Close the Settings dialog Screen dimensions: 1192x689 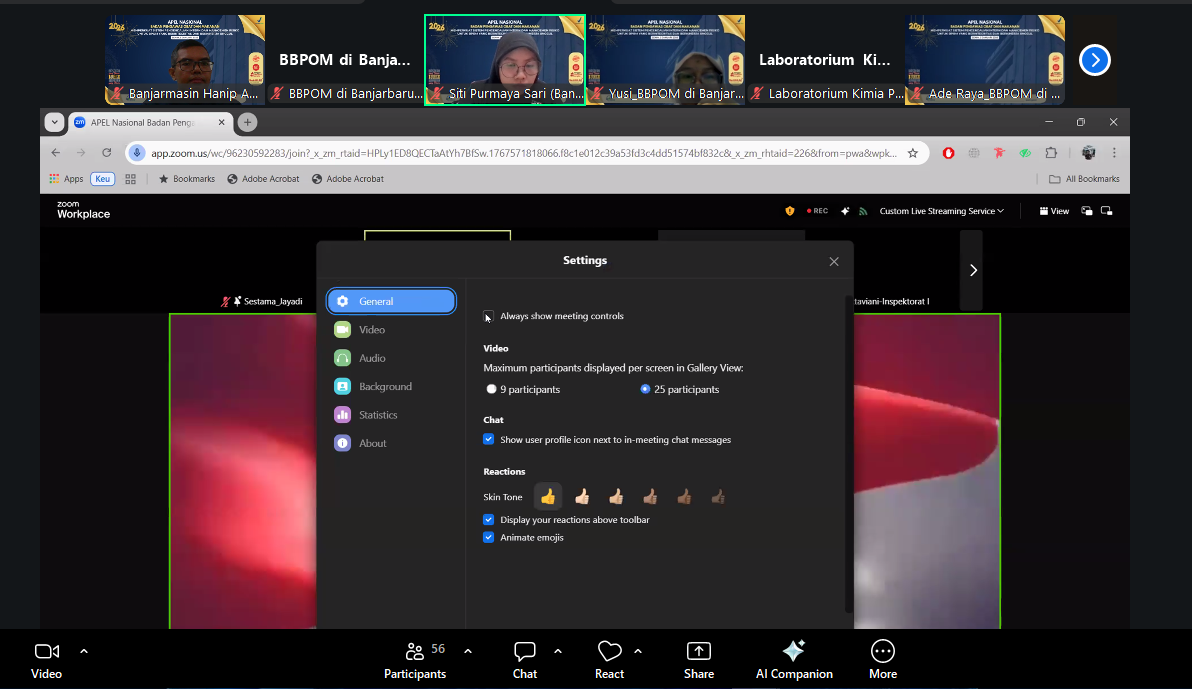point(834,261)
